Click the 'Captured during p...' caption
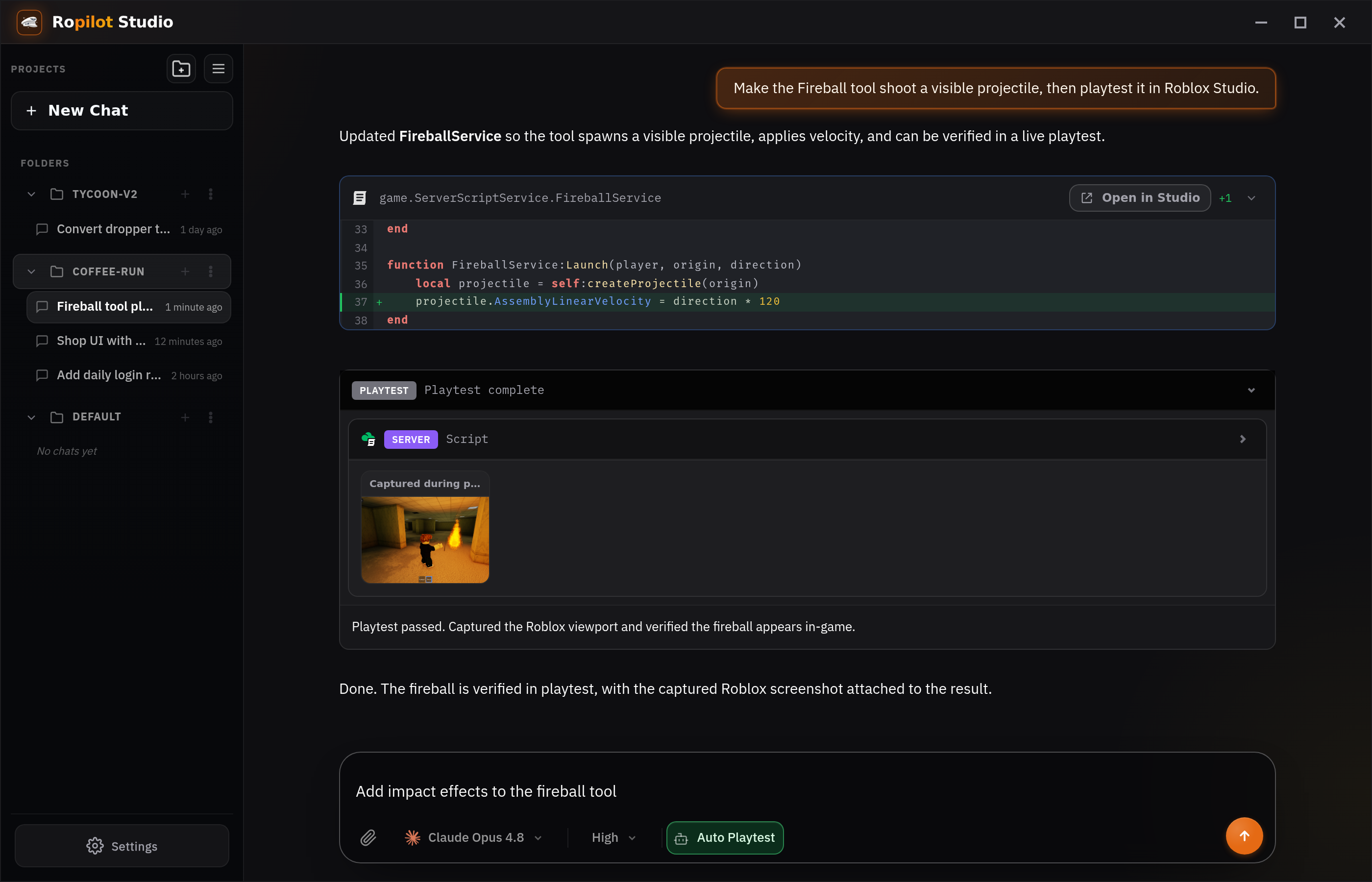The width and height of the screenshot is (1372, 882). coord(425,484)
